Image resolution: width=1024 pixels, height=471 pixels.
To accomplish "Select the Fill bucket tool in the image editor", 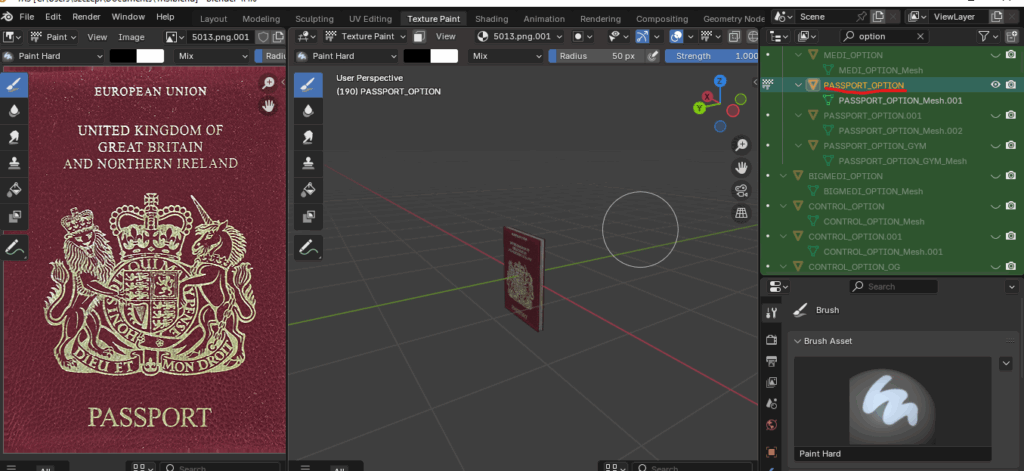I will [x=15, y=189].
